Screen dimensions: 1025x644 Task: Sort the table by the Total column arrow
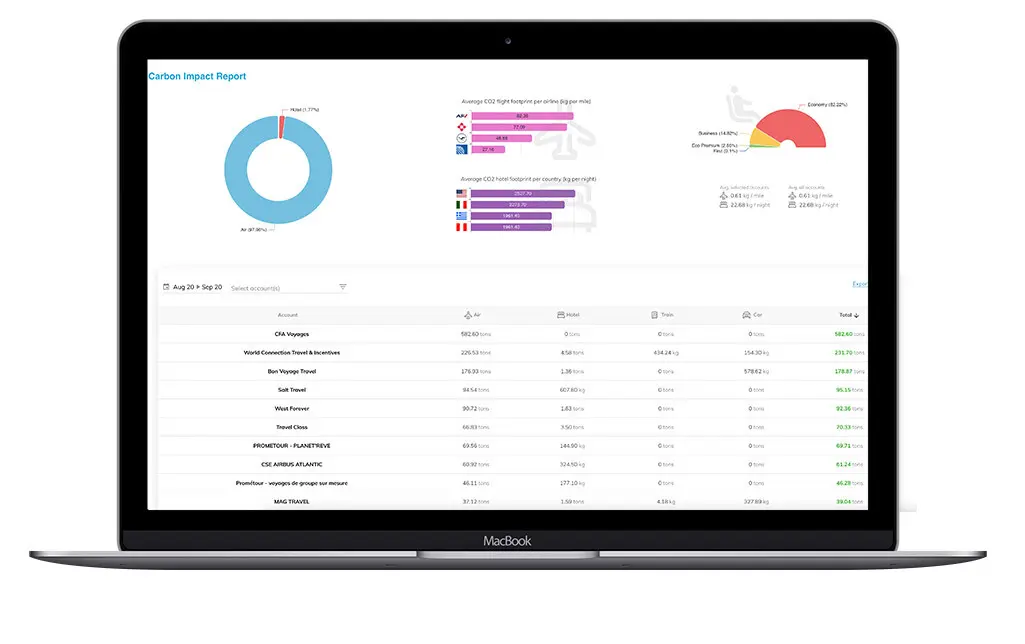856,315
